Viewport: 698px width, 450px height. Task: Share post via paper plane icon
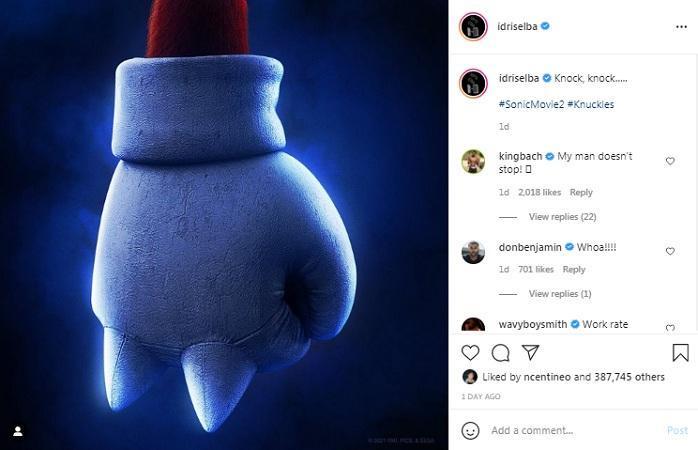click(530, 352)
